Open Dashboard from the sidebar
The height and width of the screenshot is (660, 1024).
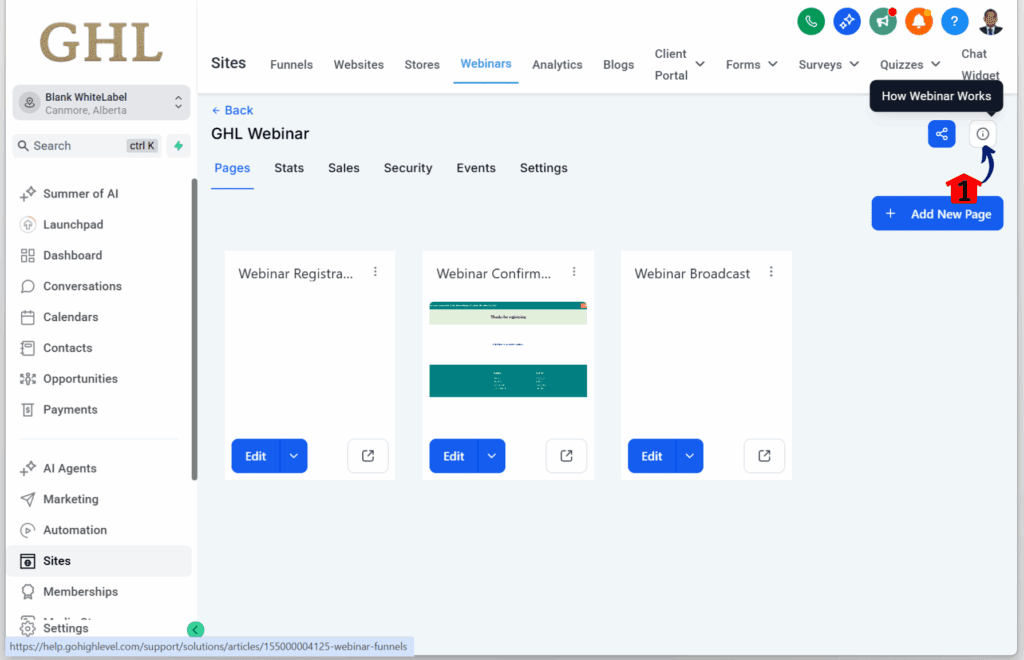(72, 255)
